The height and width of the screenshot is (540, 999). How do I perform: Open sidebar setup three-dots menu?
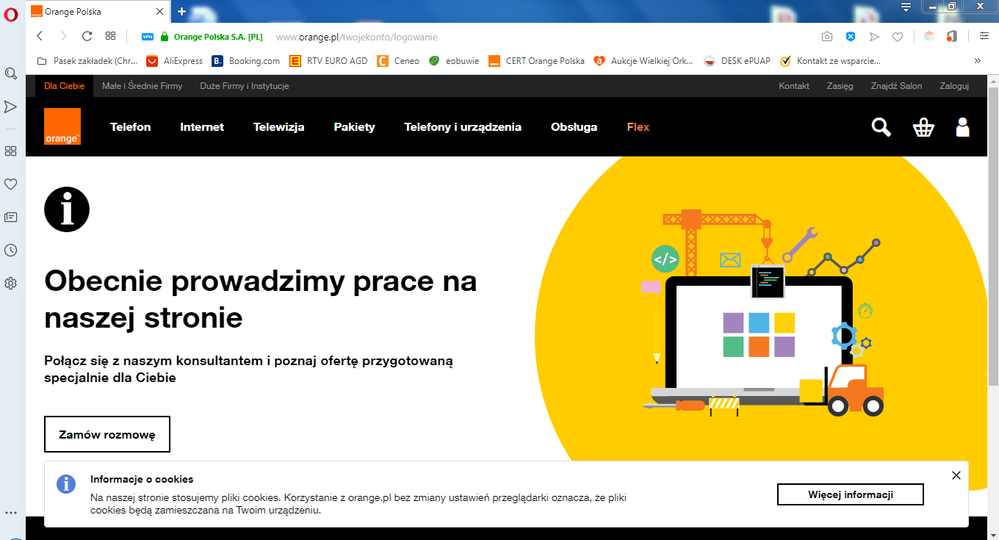point(11,513)
